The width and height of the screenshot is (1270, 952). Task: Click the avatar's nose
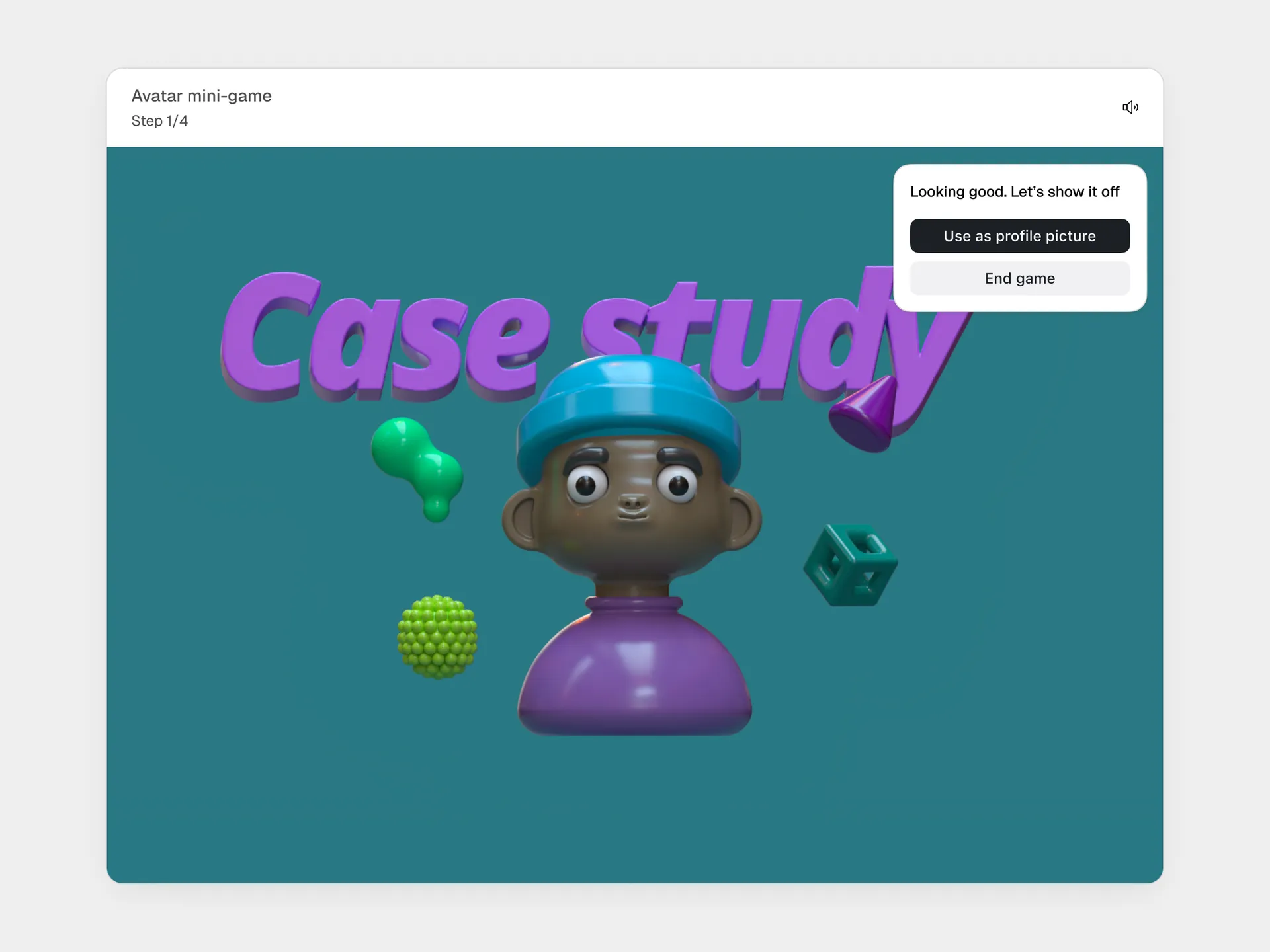[632, 504]
